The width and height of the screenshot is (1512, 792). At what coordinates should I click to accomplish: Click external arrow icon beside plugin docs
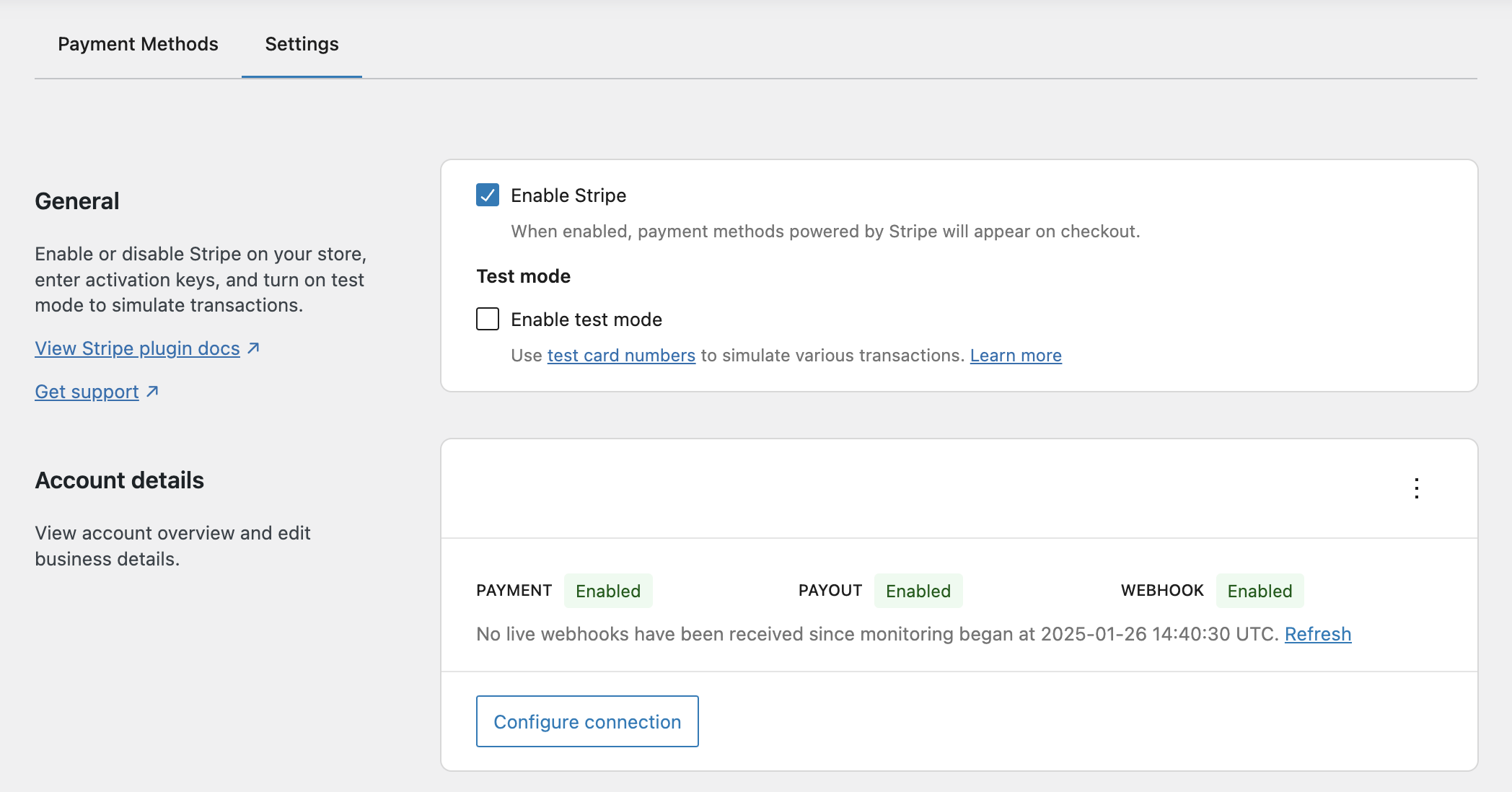click(253, 348)
